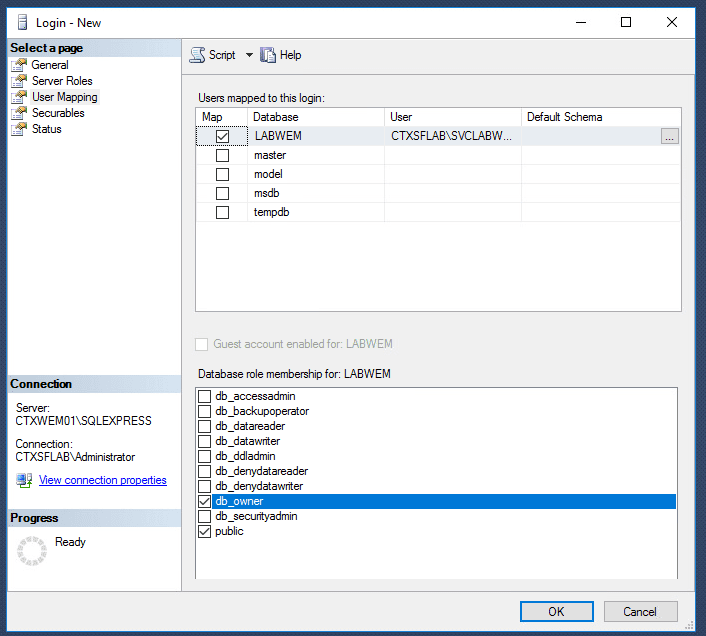Click the Ready progress spinner
Image resolution: width=706 pixels, height=636 pixels.
click(32, 550)
